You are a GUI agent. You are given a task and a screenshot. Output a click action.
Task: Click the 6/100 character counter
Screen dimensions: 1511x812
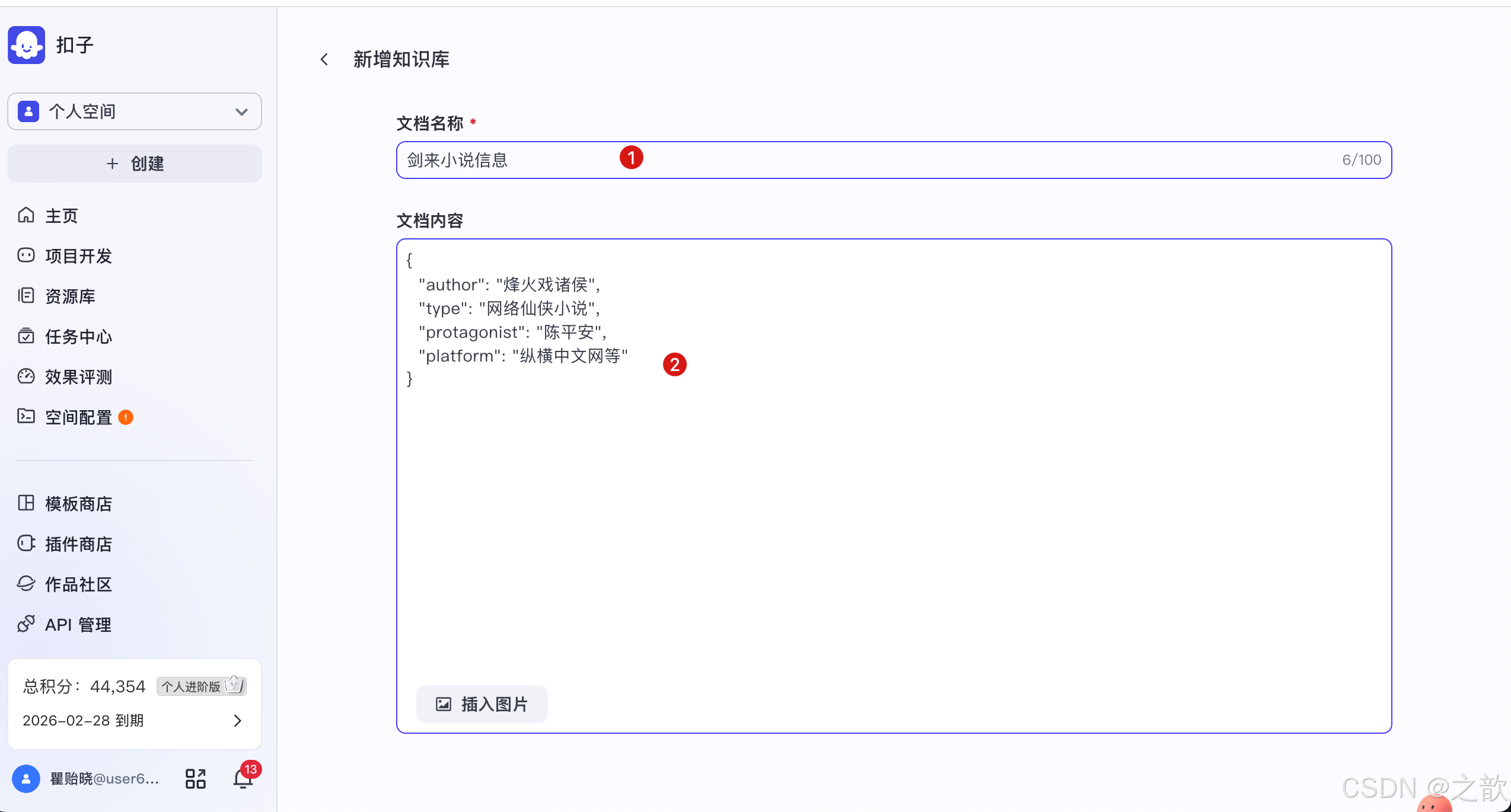[x=1361, y=159]
